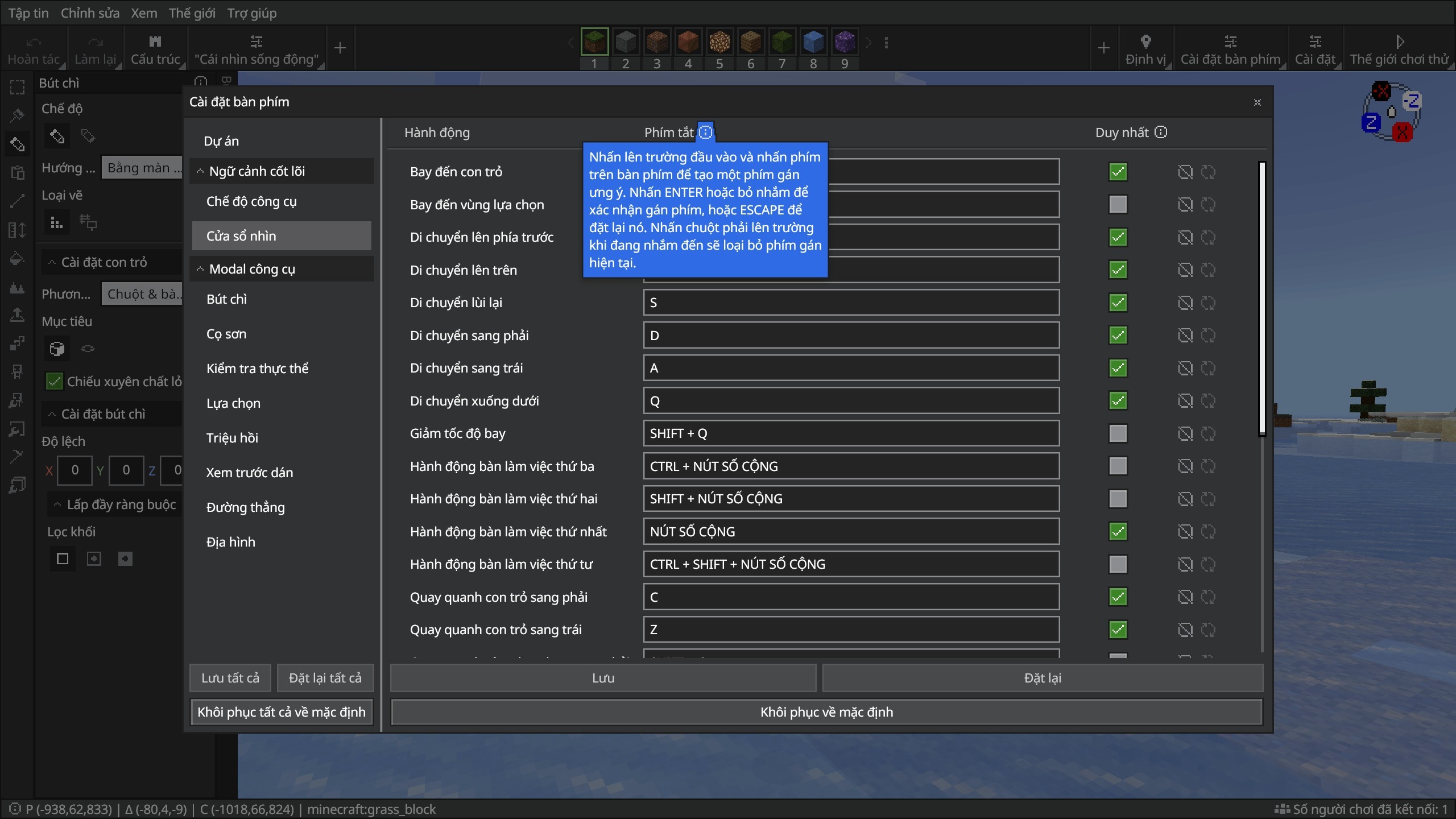This screenshot has height=819, width=1456.
Task: Open Cài đặt toolbar item
Action: point(1315,49)
